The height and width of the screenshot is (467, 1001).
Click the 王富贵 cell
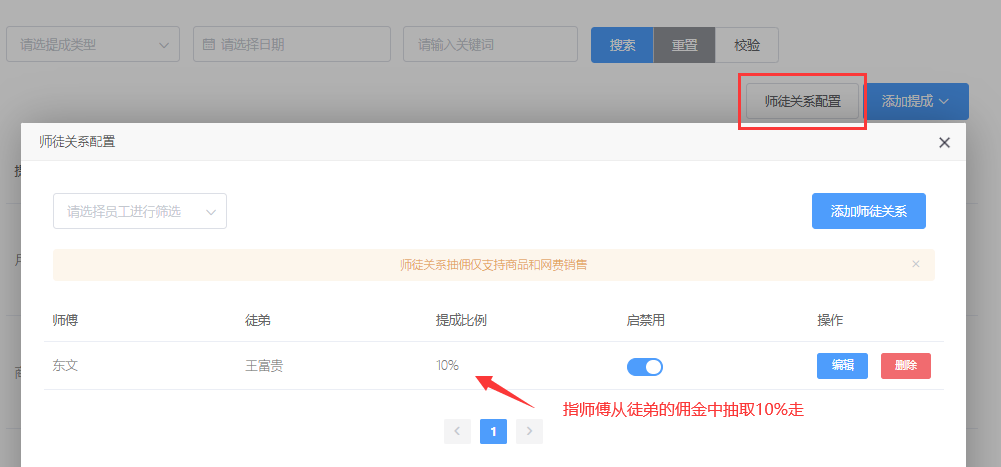coord(264,366)
